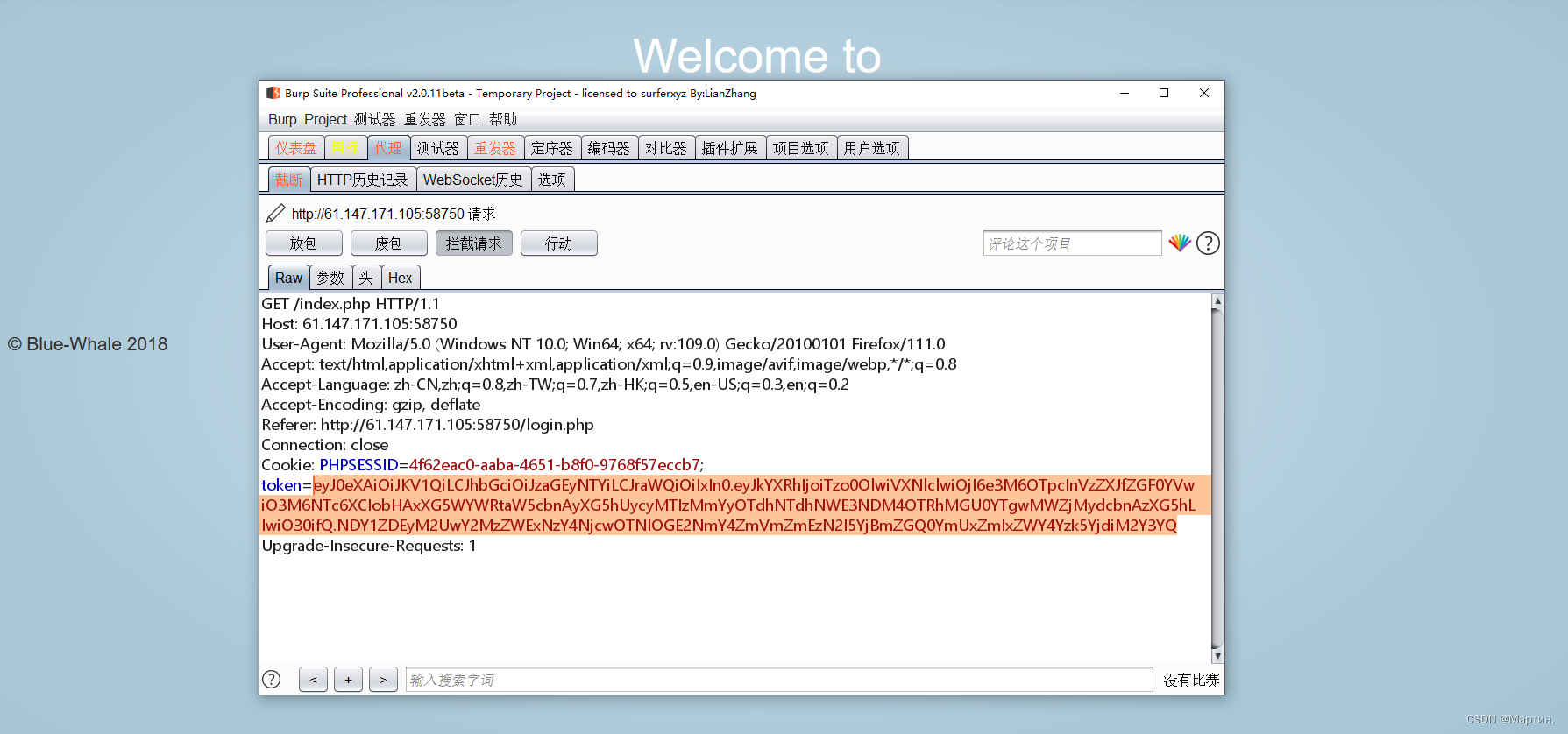The height and width of the screenshot is (734, 1568).
Task: Select the WebSocket历史 sub-tab
Action: [473, 180]
